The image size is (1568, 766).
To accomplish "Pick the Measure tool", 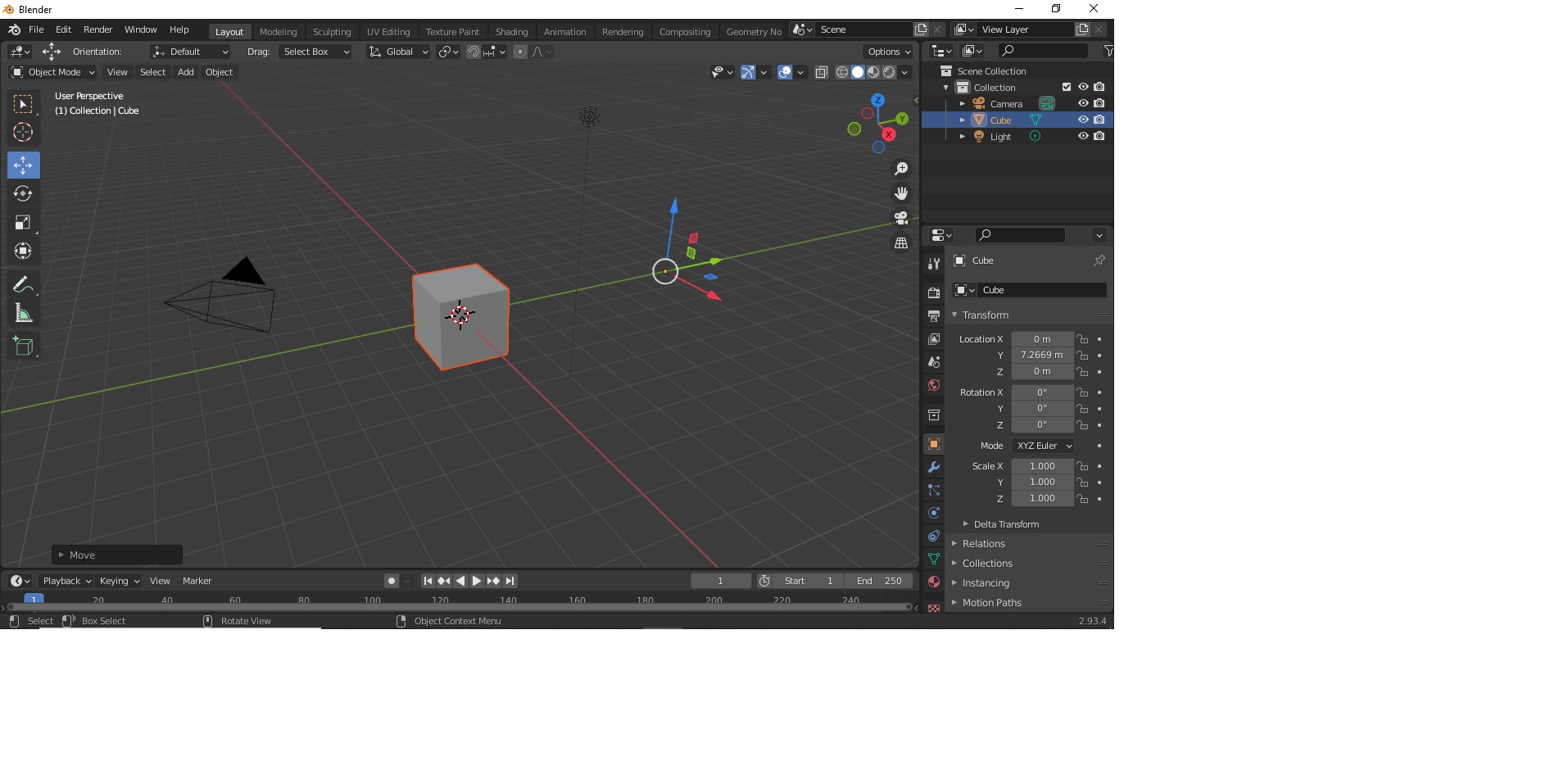I will click(23, 314).
